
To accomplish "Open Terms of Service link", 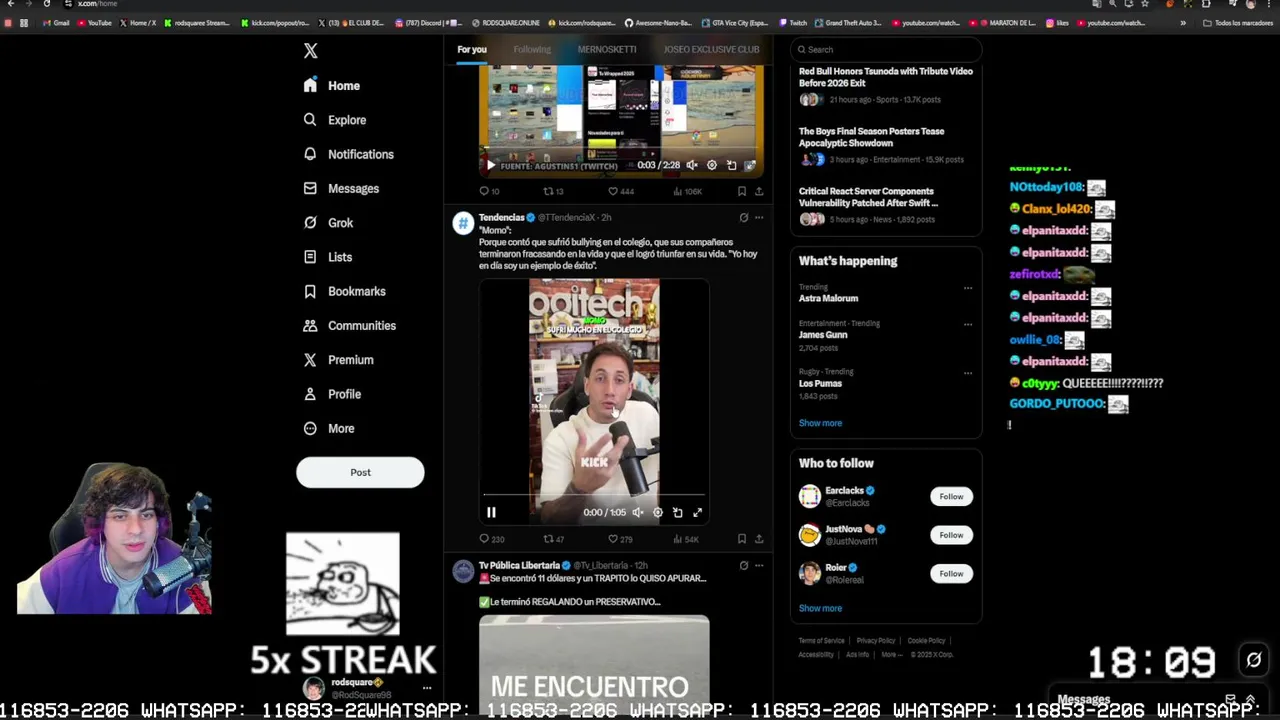I will 821,640.
